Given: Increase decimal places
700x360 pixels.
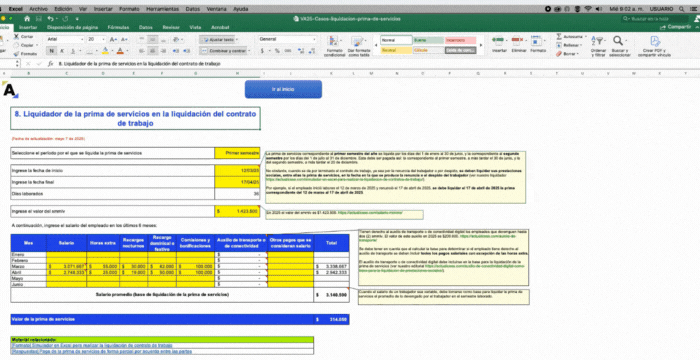Looking at the screenshot, I should tap(300, 51).
